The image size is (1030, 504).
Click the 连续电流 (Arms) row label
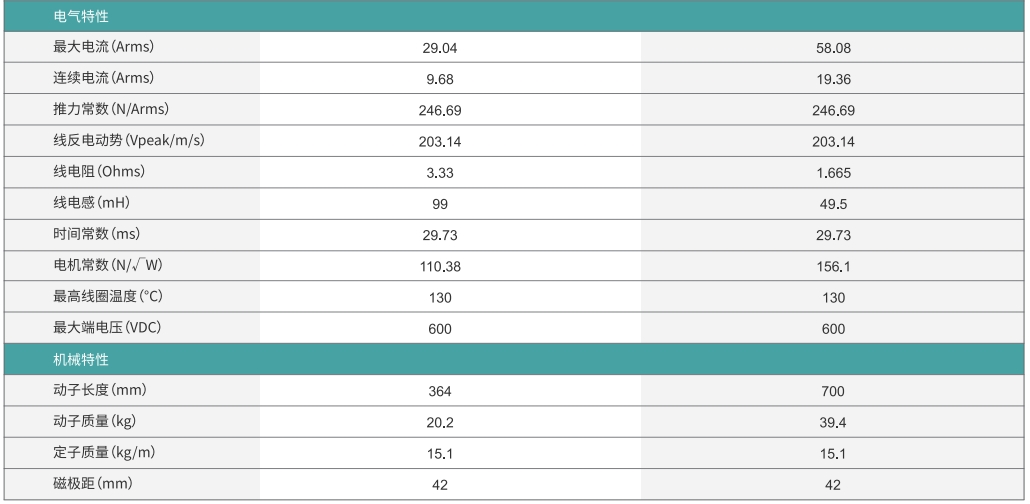[103, 78]
